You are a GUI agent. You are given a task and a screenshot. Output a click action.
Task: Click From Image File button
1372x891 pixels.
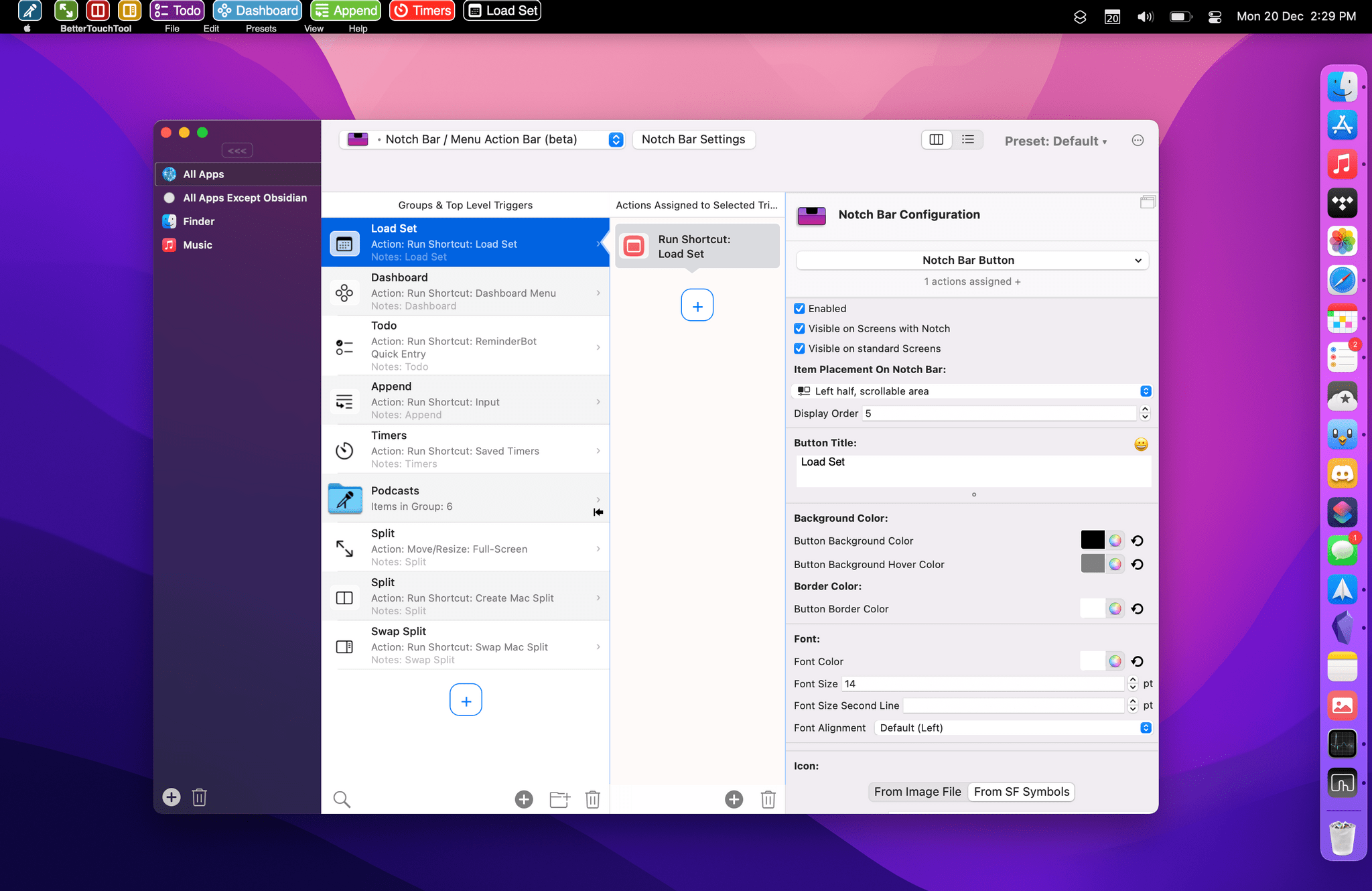(x=915, y=791)
